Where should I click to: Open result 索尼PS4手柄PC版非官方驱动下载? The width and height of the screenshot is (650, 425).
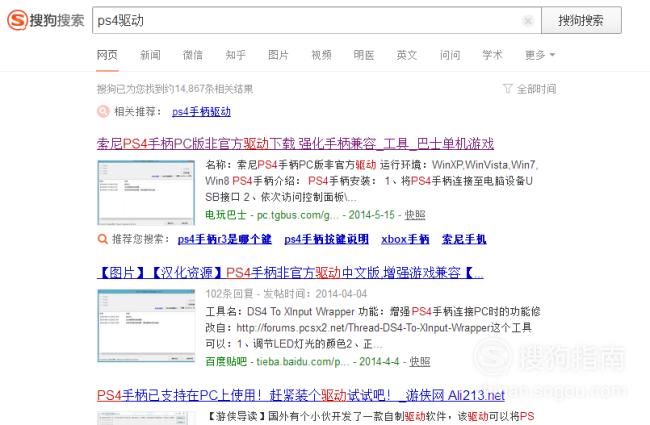(295, 143)
